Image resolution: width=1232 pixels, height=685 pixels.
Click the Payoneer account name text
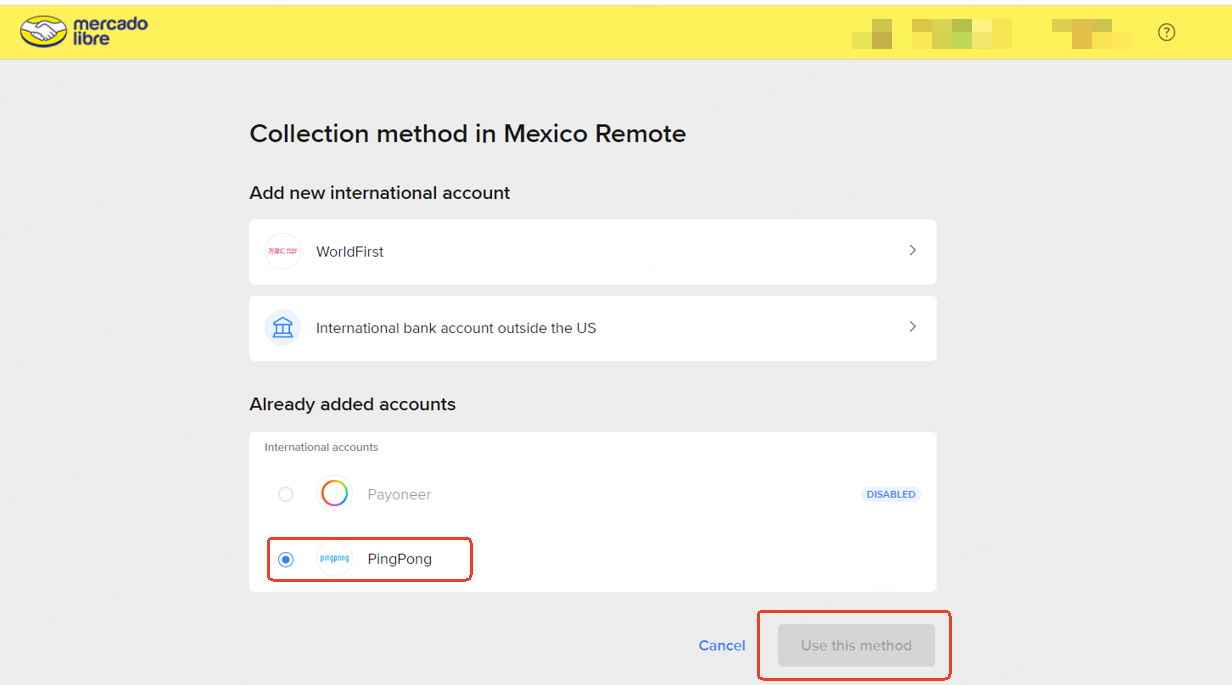399,494
